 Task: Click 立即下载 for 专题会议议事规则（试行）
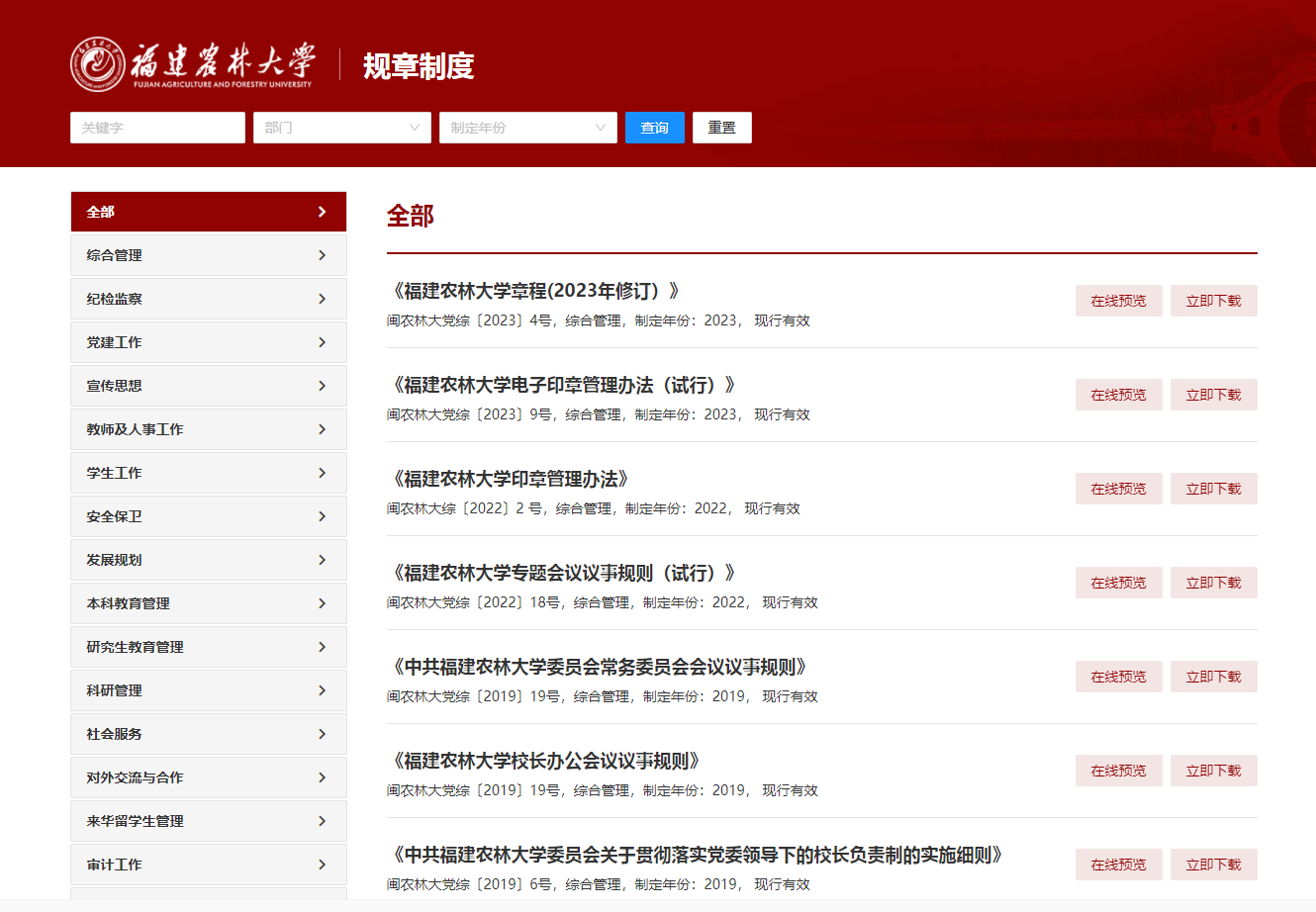coord(1214,583)
